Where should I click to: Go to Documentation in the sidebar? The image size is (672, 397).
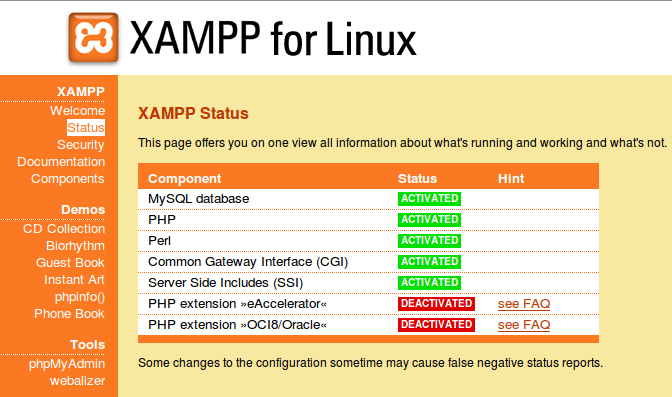tap(61, 162)
